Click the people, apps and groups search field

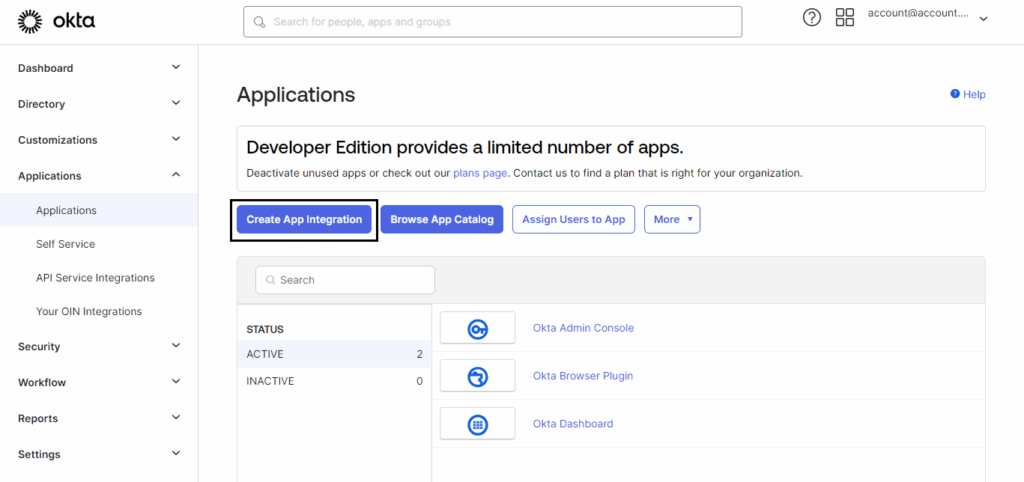(x=492, y=22)
